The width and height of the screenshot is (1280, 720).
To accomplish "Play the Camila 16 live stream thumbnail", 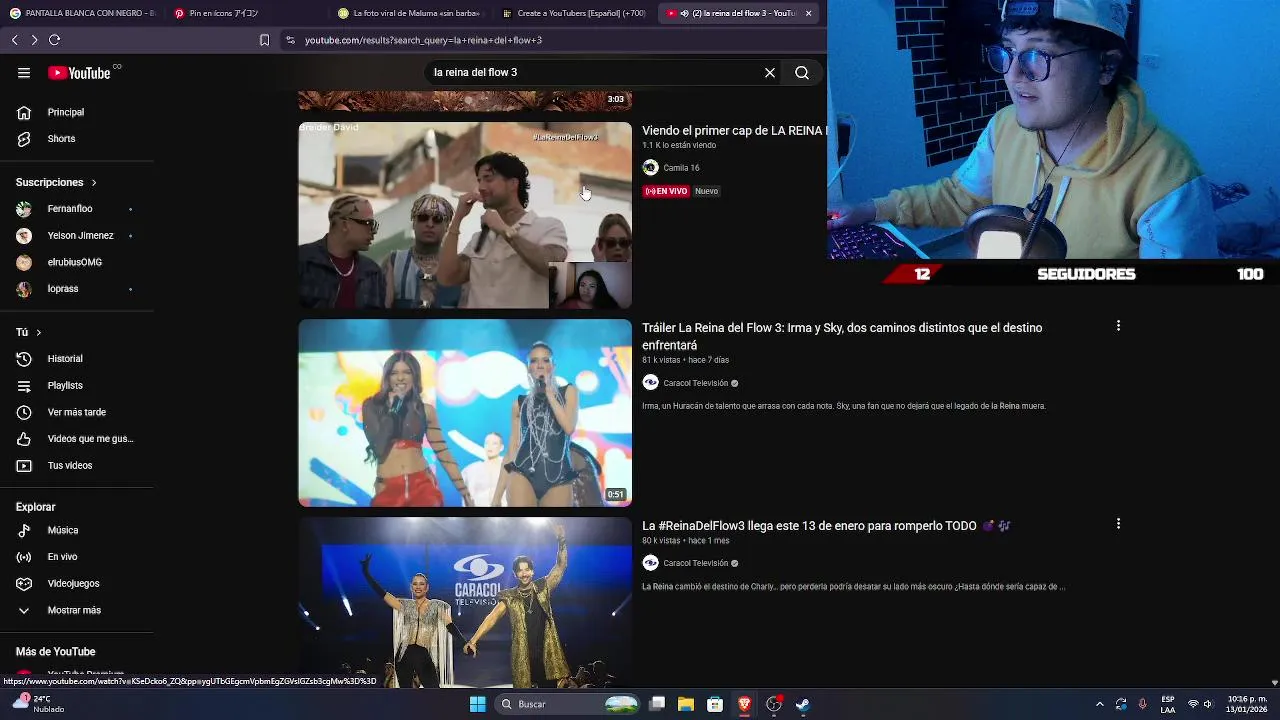I will pos(465,215).
